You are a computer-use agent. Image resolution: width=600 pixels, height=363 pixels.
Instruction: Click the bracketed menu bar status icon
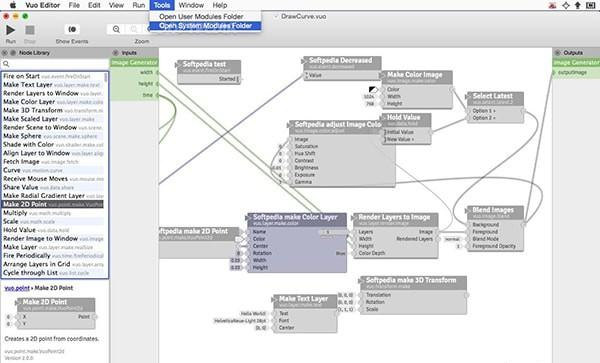[590, 5]
